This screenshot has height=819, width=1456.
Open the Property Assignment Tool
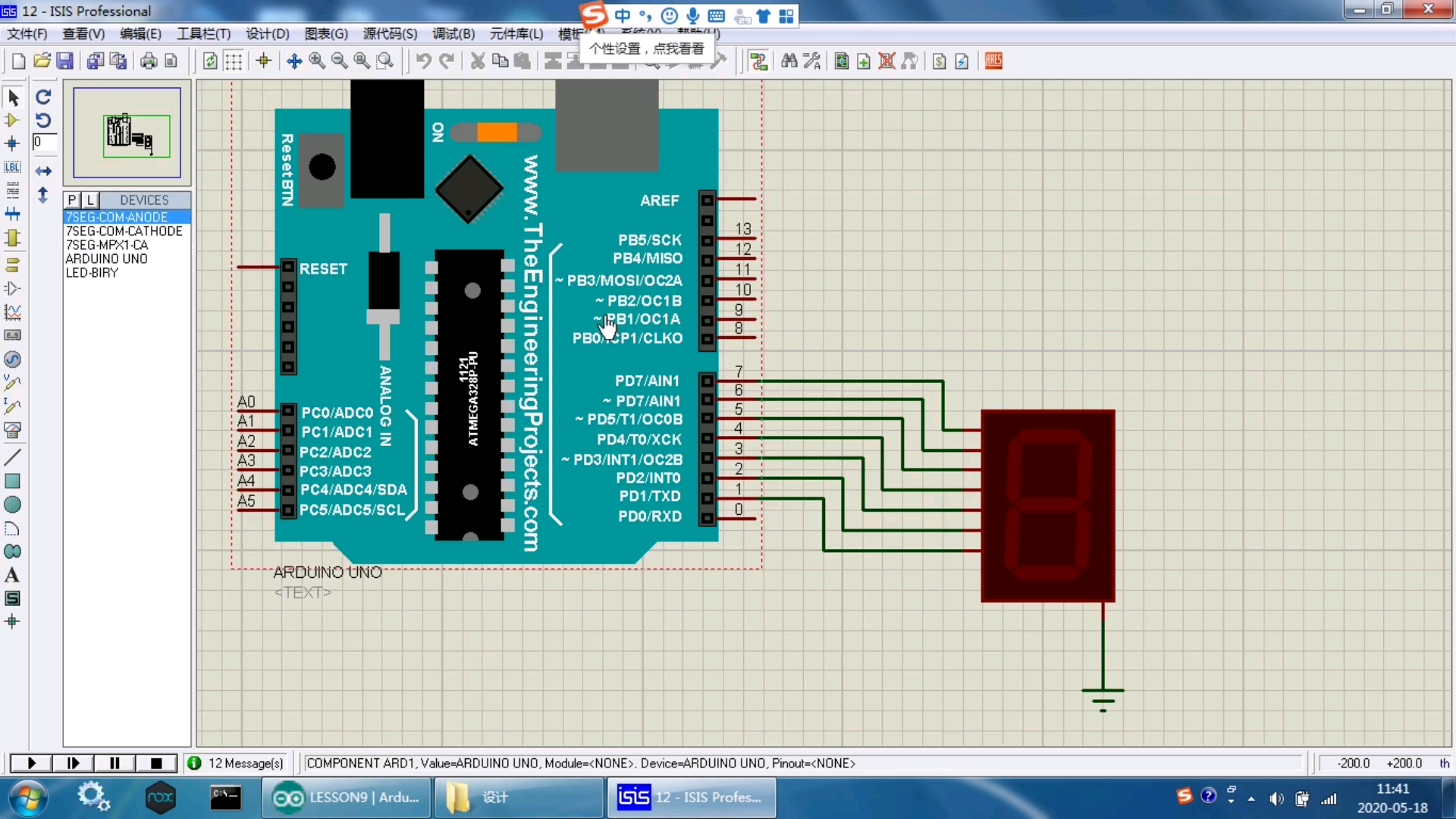click(812, 61)
